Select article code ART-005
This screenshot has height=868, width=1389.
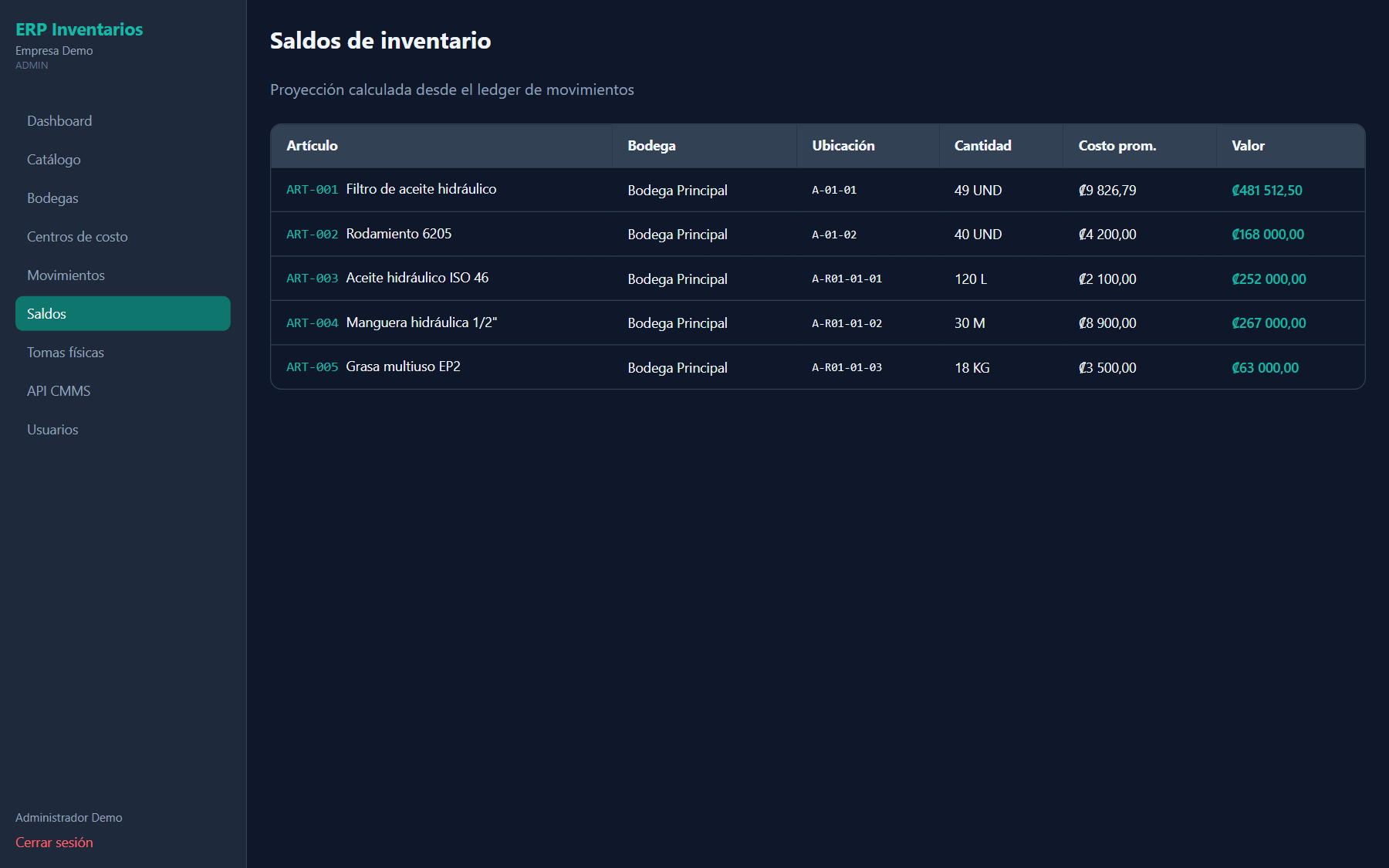312,367
